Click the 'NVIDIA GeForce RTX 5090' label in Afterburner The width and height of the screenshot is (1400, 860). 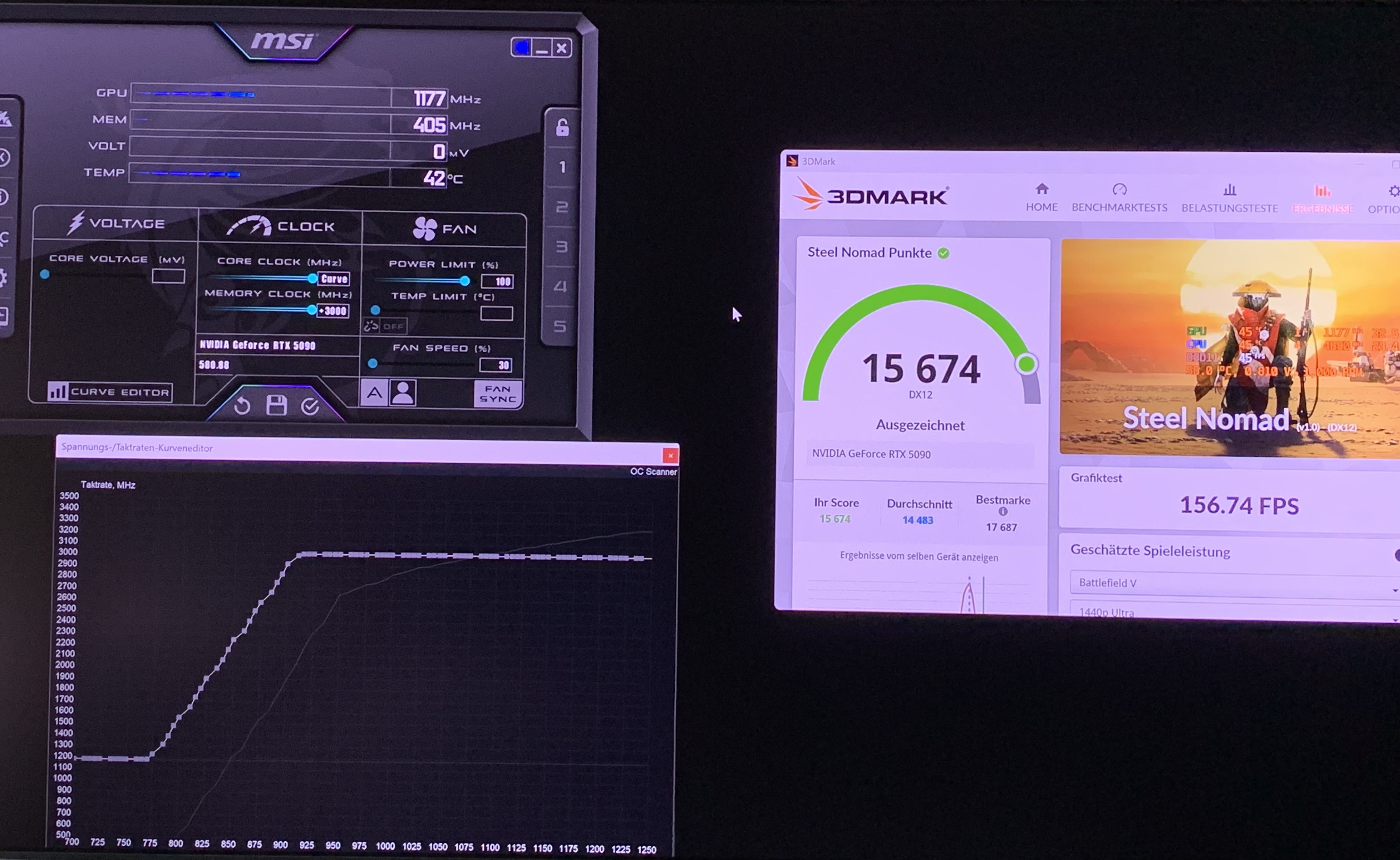coord(257,345)
